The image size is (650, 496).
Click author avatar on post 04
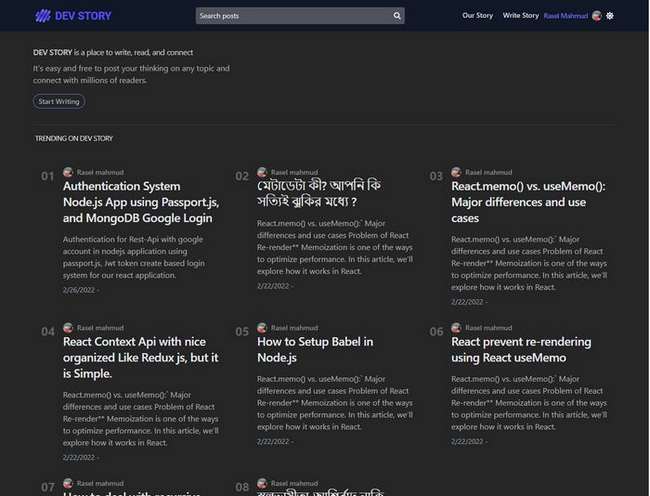click(x=68, y=328)
